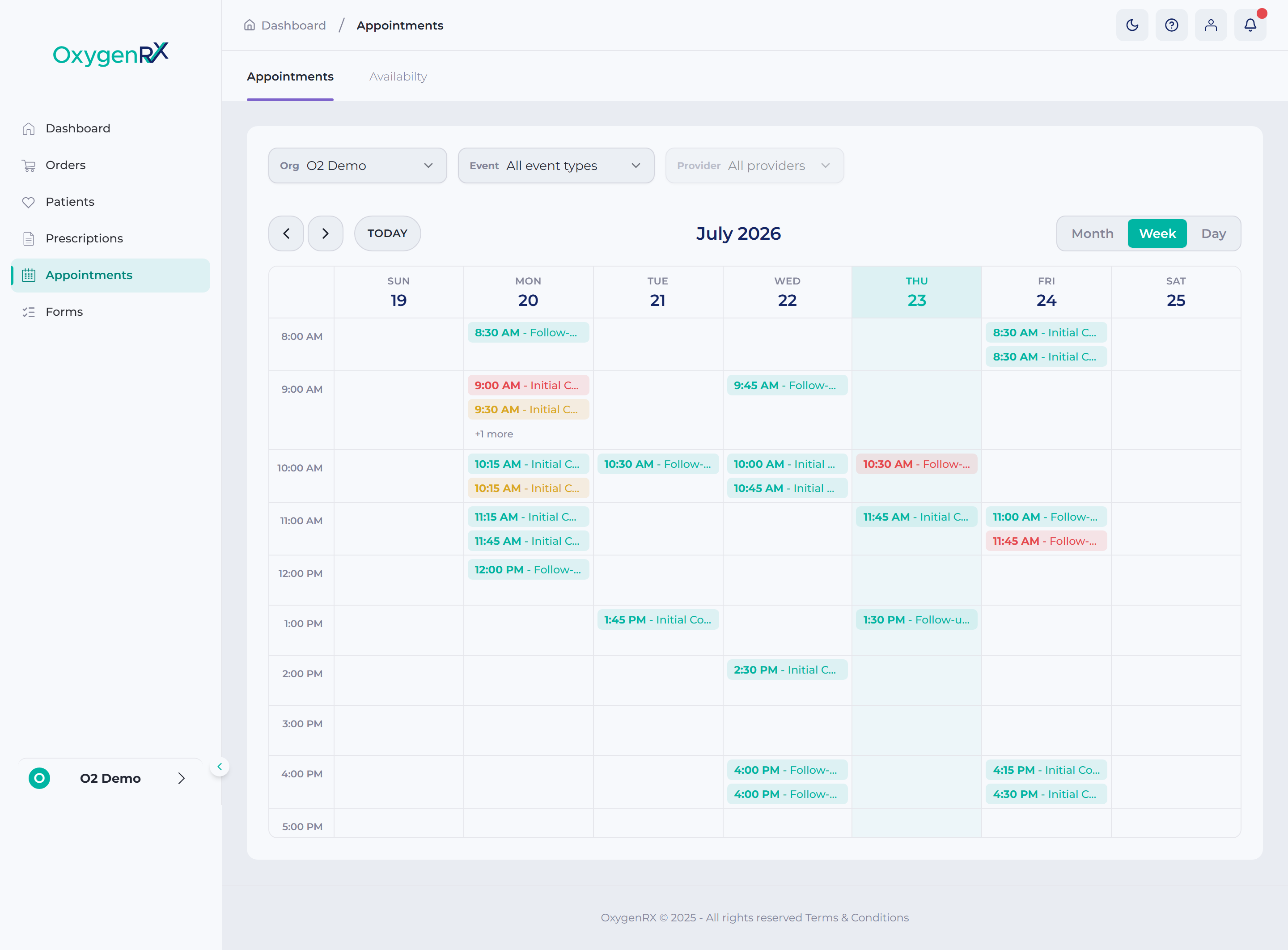This screenshot has height=950, width=1288.
Task: Open the Provider All providers dropdown
Action: (x=754, y=165)
